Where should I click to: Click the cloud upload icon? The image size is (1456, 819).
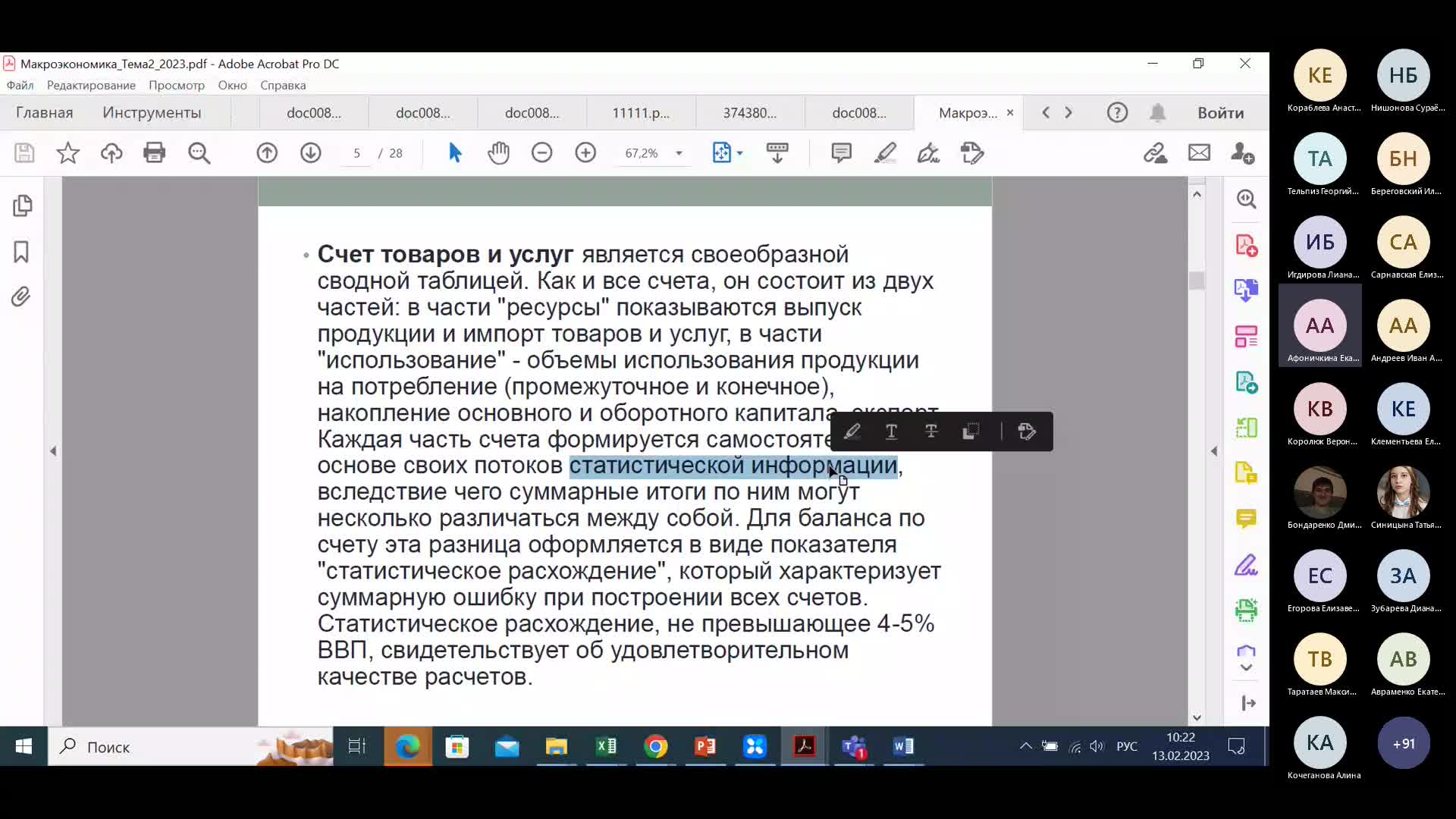tap(111, 153)
